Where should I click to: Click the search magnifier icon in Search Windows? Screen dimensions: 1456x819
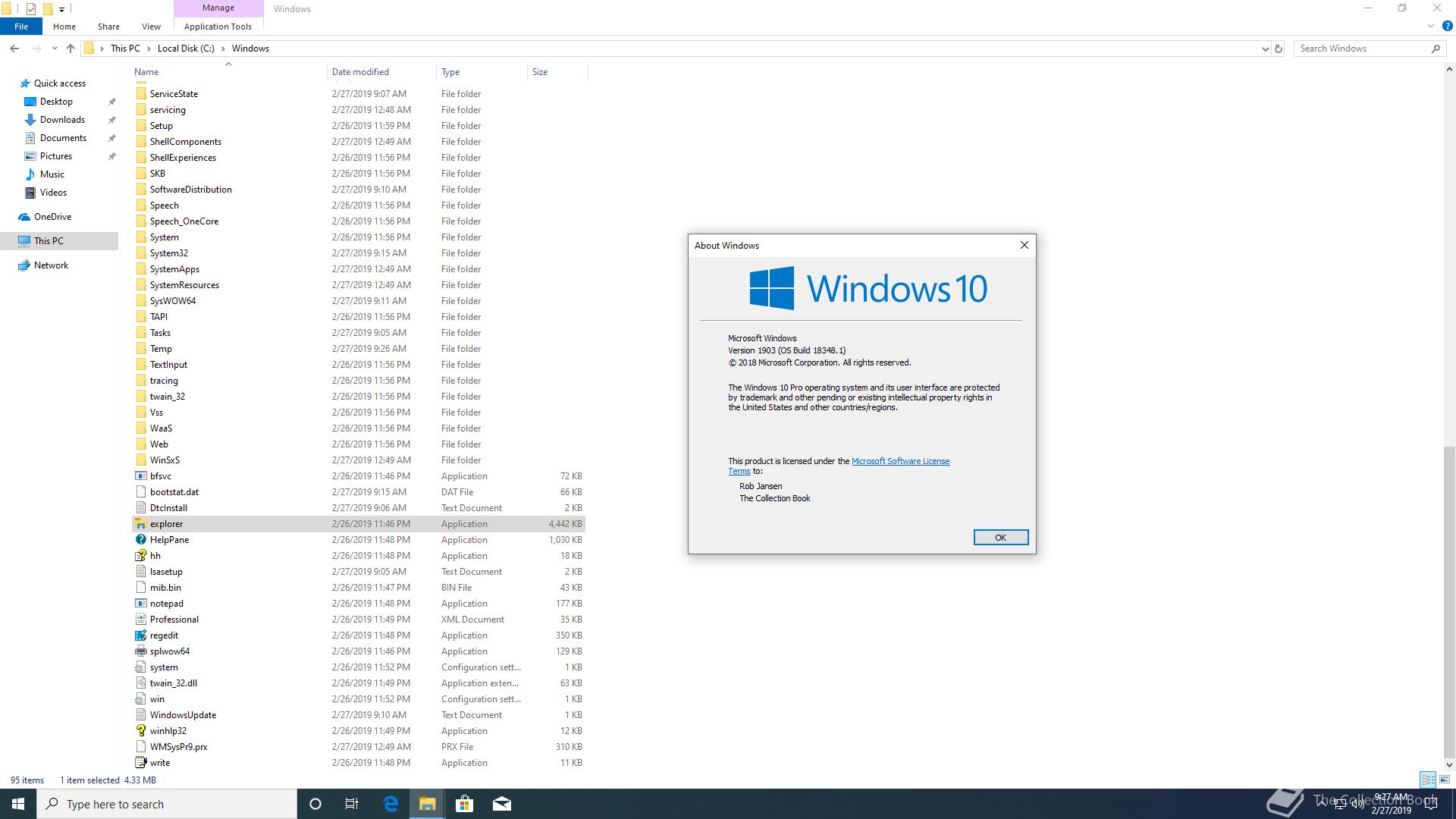1436,49
